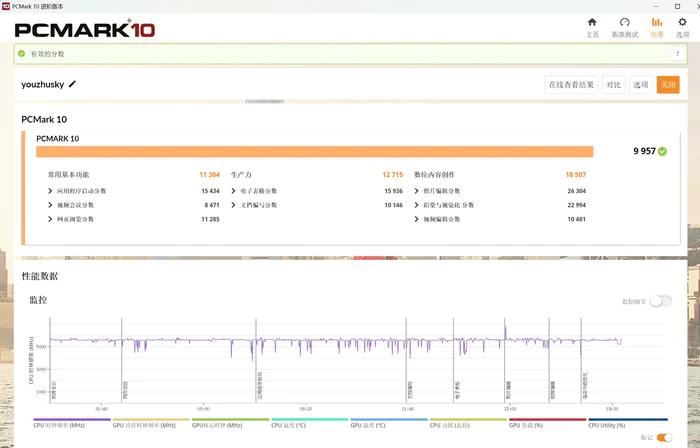Screen dimensions: 700x448
Task: Expand rendering and visualization score (渲染与视觉化) row
Action: (x=416, y=205)
